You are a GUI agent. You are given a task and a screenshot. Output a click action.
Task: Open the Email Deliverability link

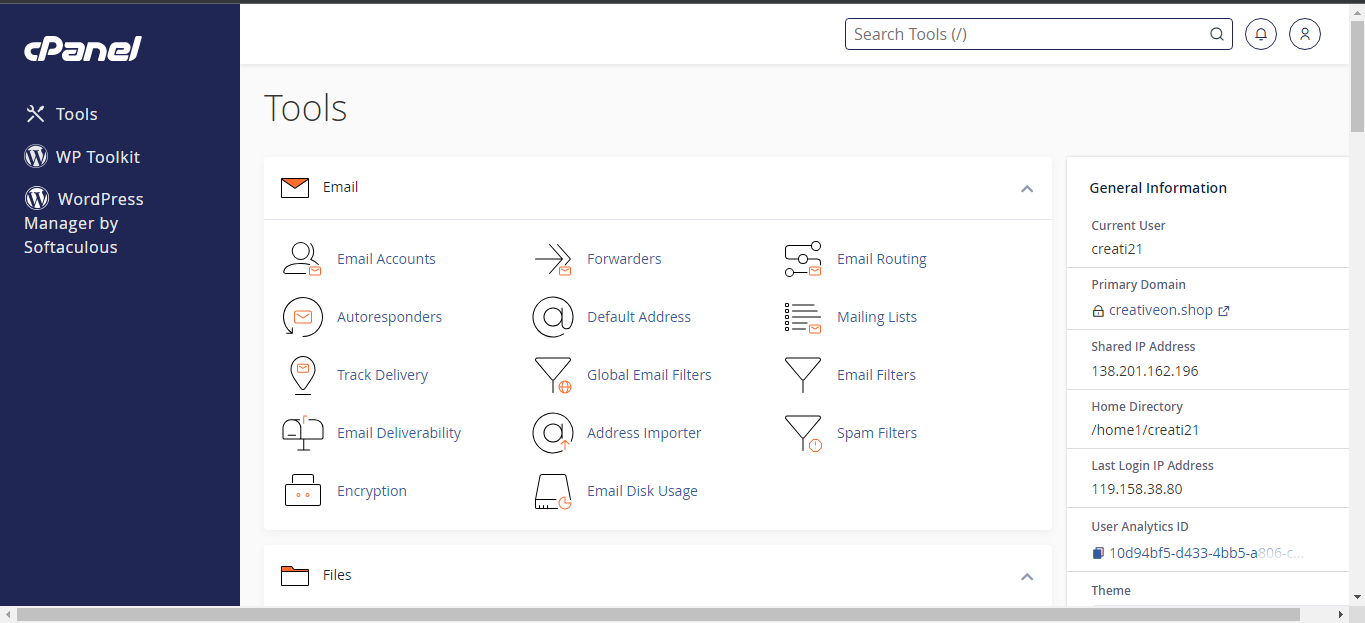point(399,433)
